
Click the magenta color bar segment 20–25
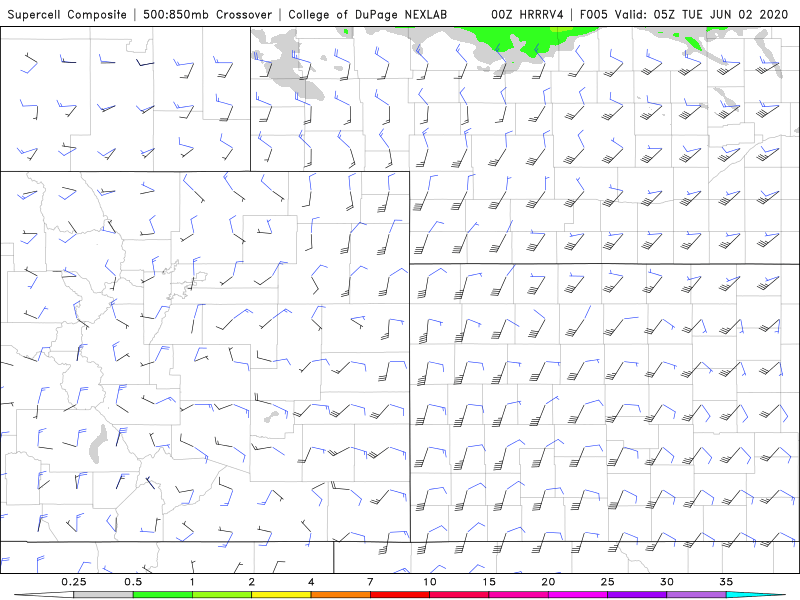coord(578,595)
